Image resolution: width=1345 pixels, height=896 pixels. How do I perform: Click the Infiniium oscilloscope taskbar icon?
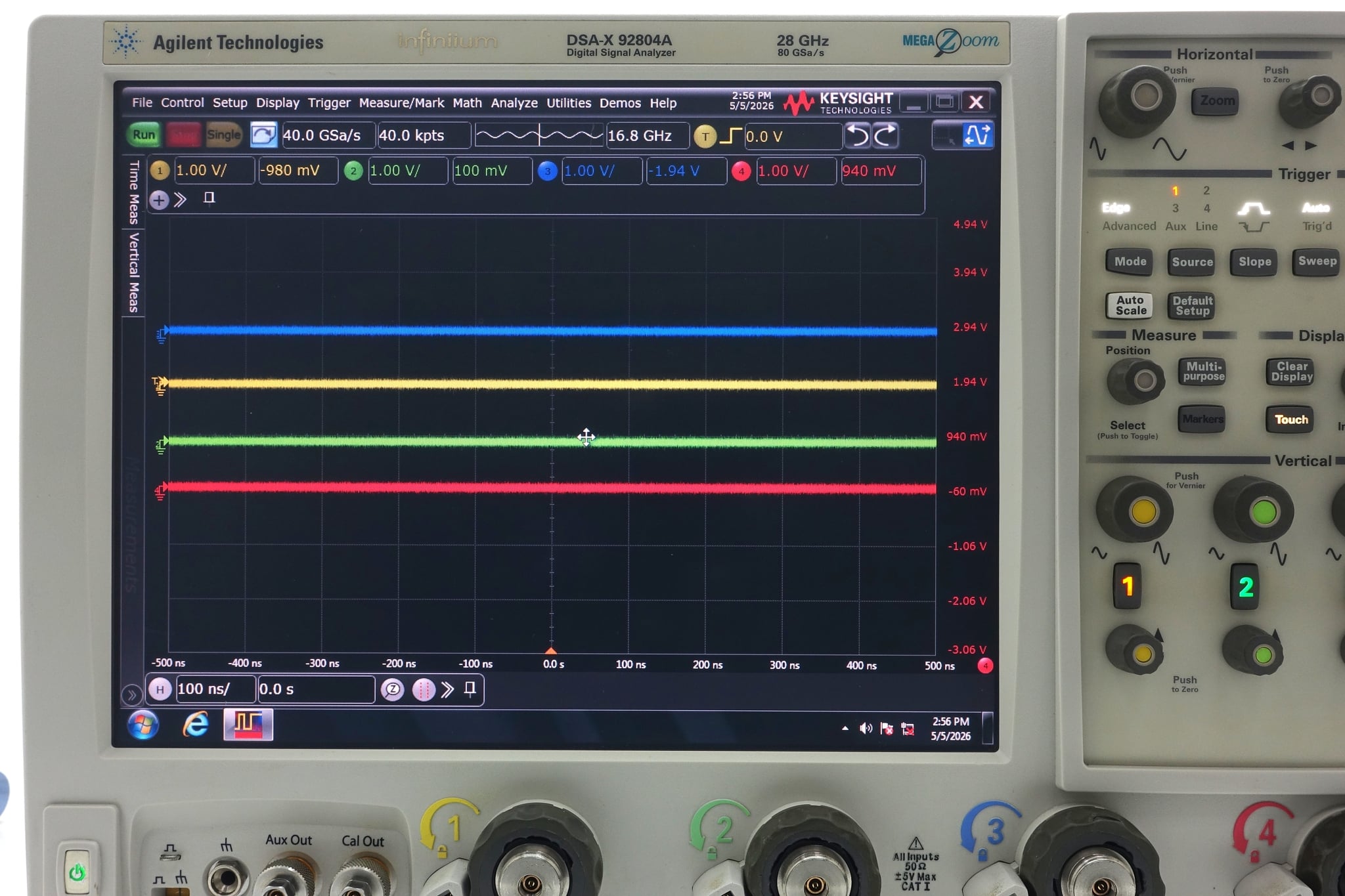click(248, 725)
